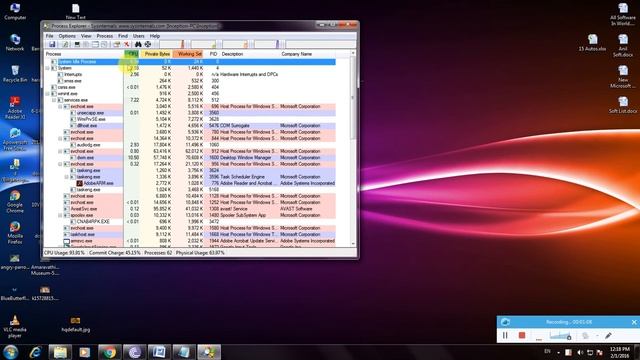Click the taskbar clock showing 12:18 PM
Viewport: 640px width, 360px height.
click(619, 353)
